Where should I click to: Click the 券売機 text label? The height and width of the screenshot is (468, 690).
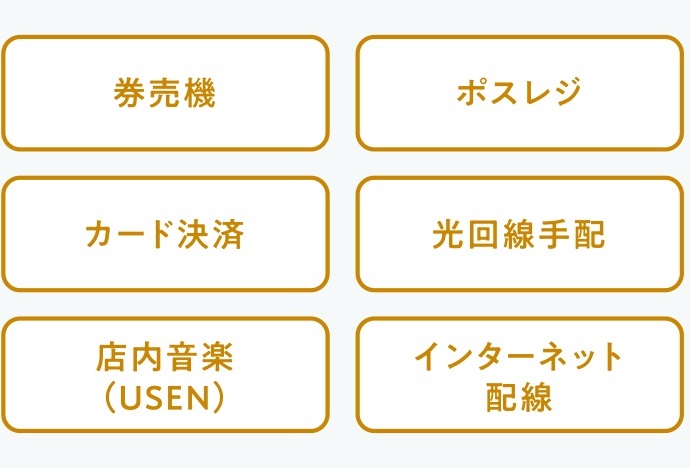click(x=165, y=93)
